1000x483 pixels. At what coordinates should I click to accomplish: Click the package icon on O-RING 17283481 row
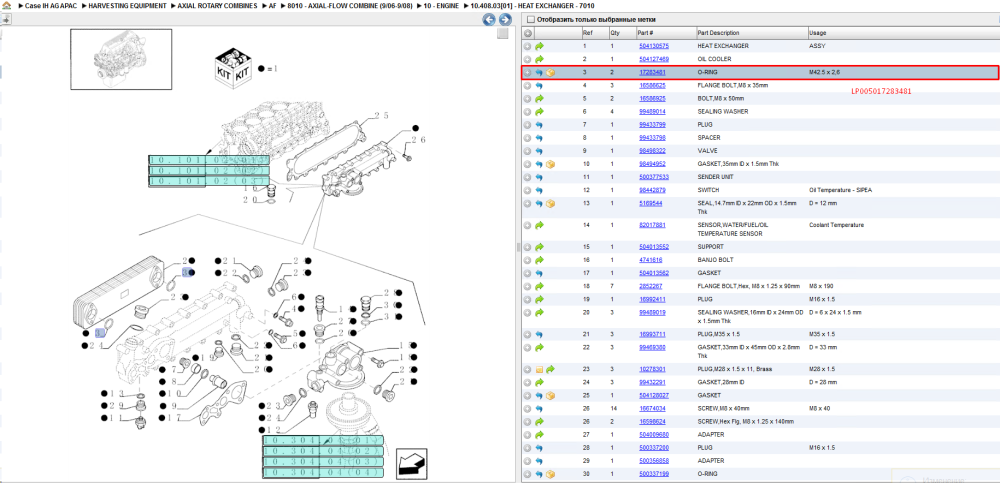tap(550, 73)
